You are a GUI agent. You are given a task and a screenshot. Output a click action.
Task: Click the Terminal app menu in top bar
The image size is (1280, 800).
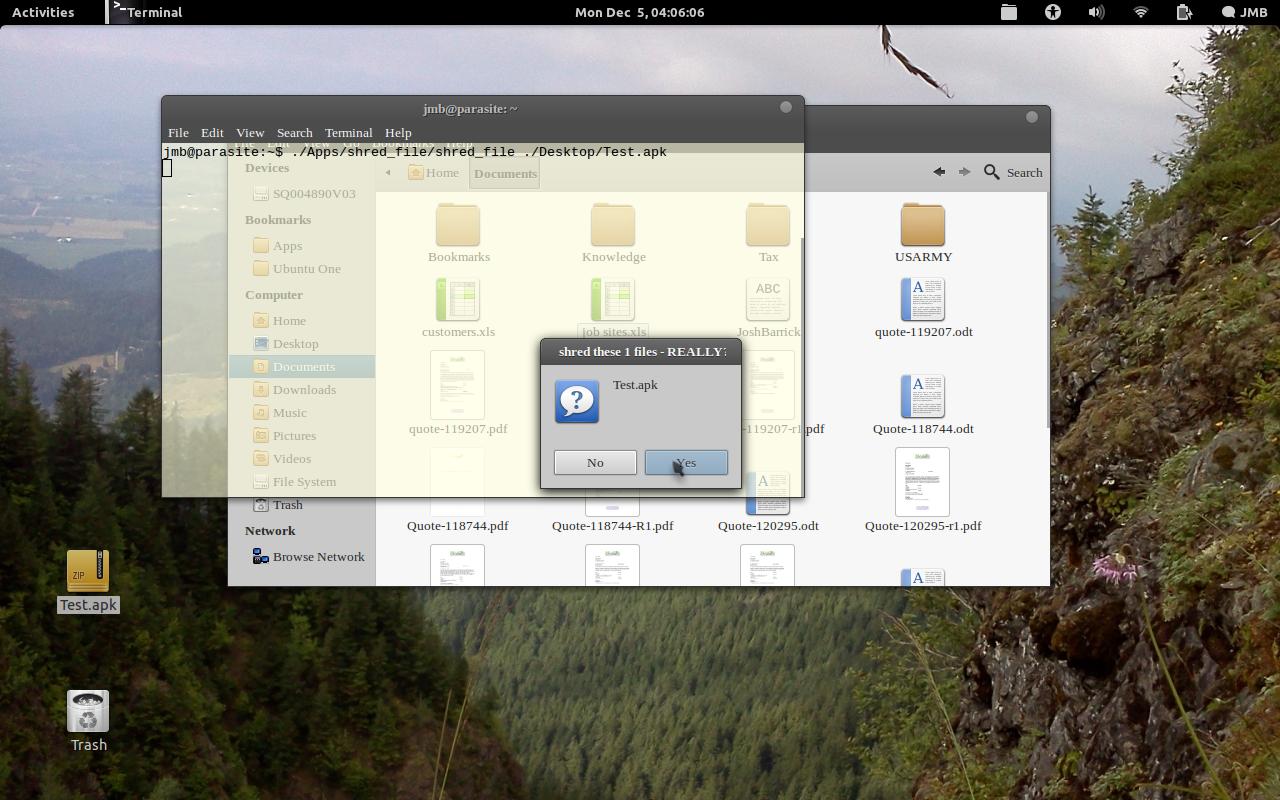pos(148,12)
